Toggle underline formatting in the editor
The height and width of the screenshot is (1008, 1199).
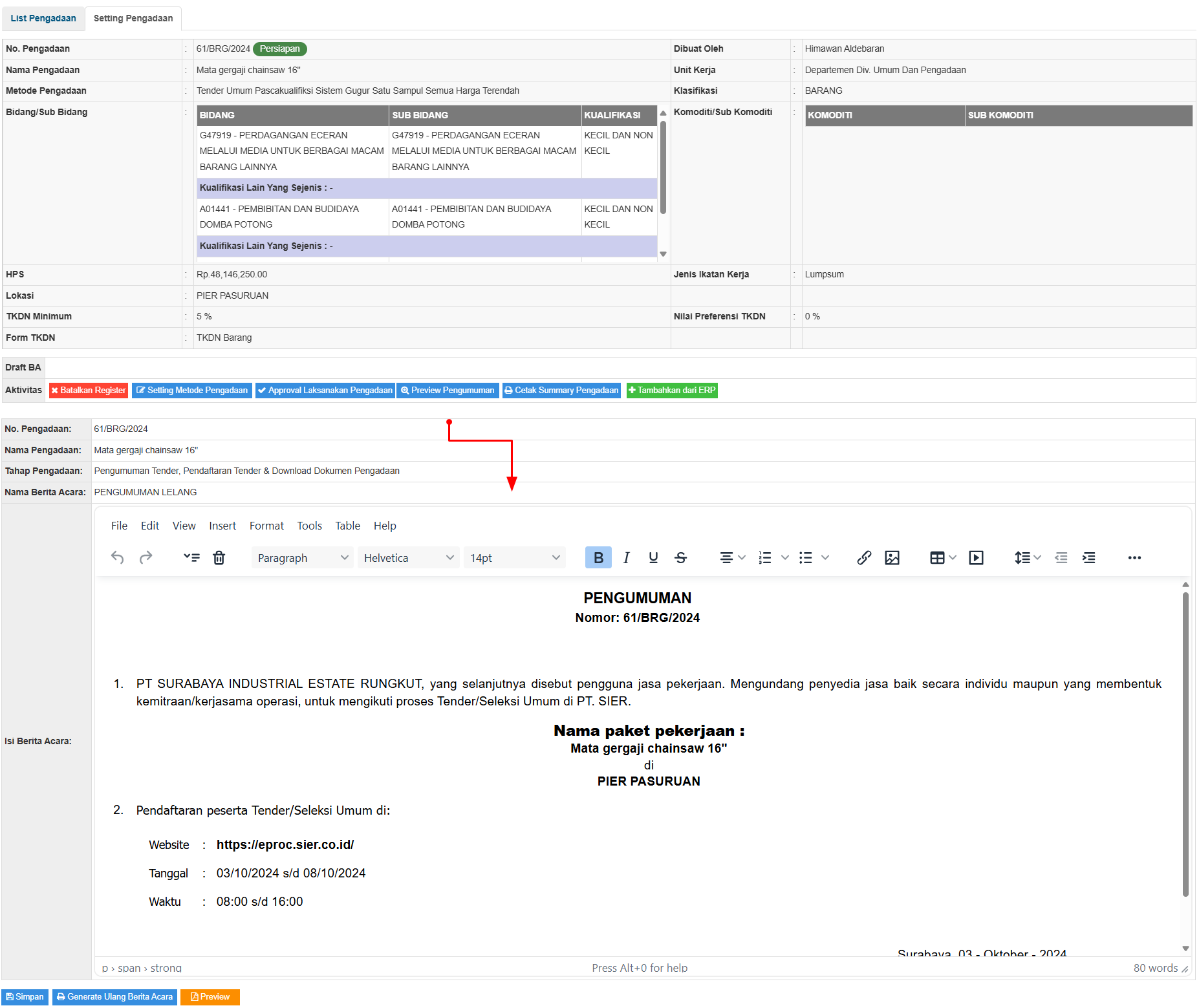coord(653,558)
